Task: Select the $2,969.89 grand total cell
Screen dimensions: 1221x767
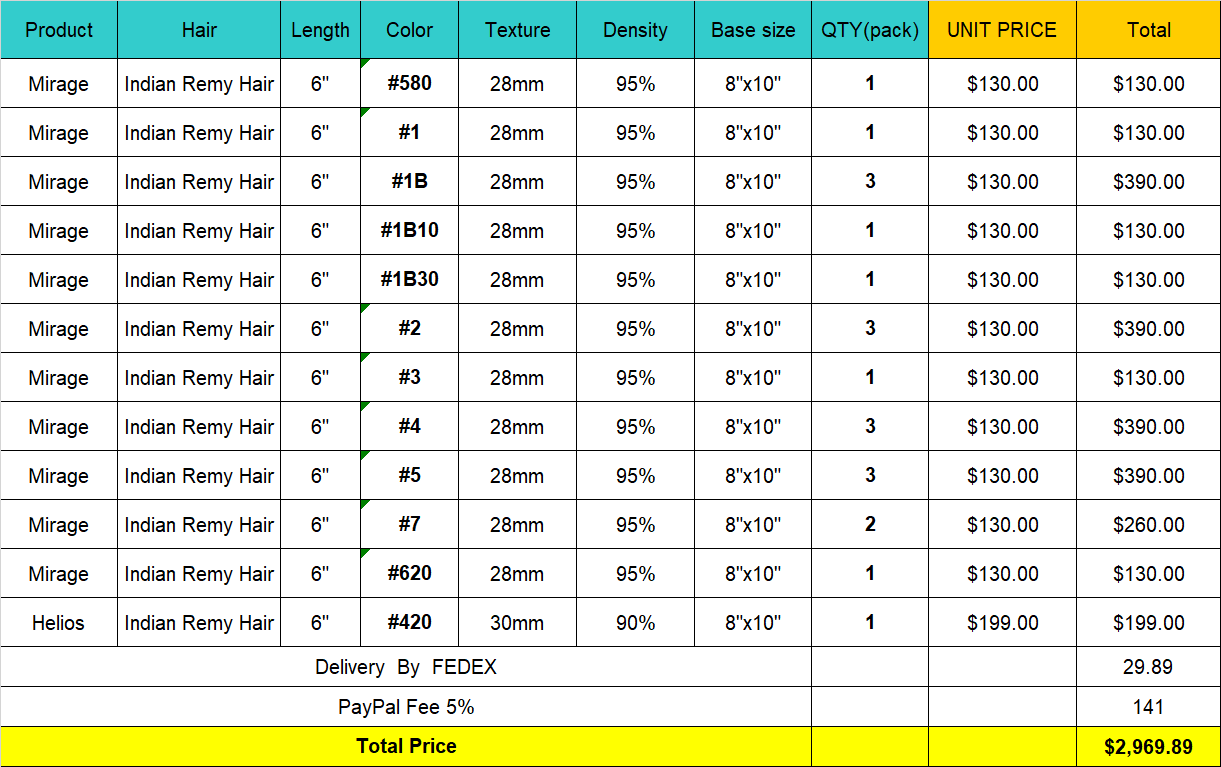Action: pyautogui.click(x=1148, y=746)
